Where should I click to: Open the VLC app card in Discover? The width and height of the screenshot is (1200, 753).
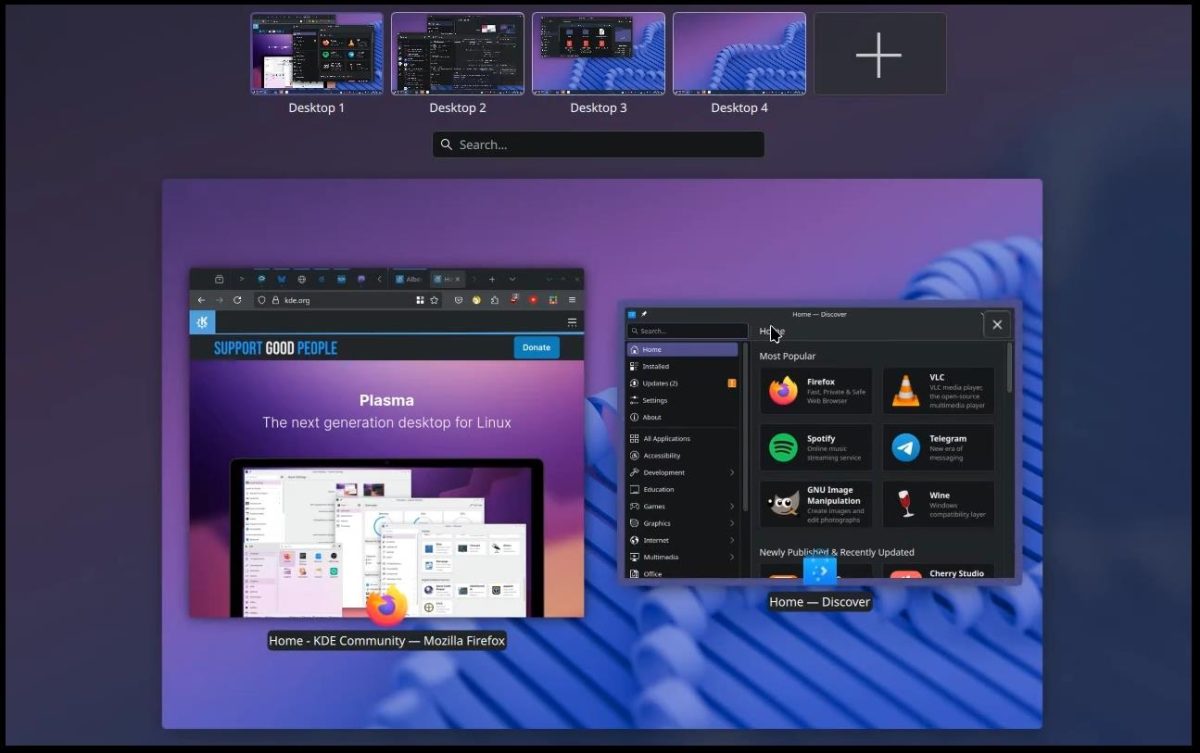pos(938,391)
